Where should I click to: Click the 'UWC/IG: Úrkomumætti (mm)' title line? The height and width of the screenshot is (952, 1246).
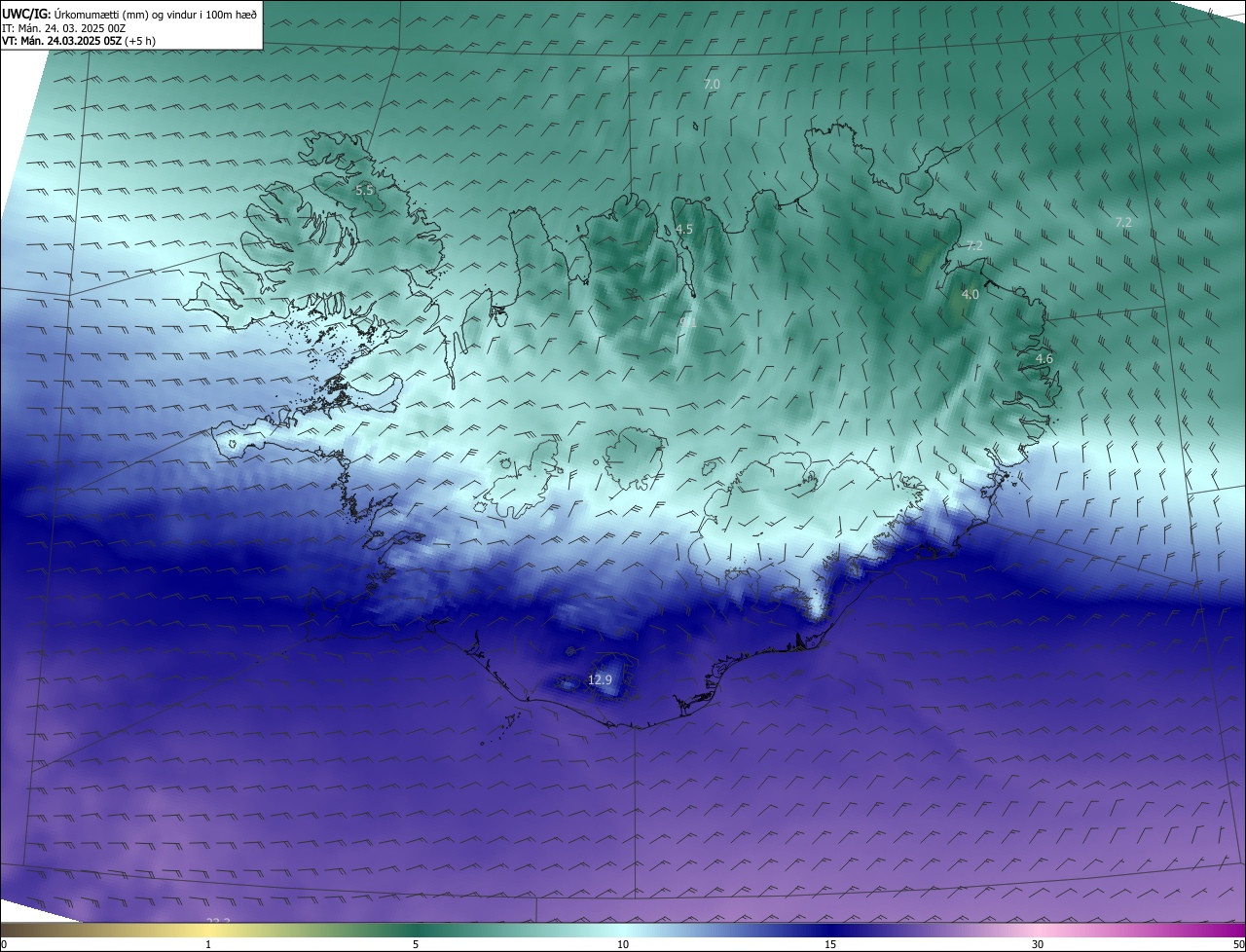[129, 15]
